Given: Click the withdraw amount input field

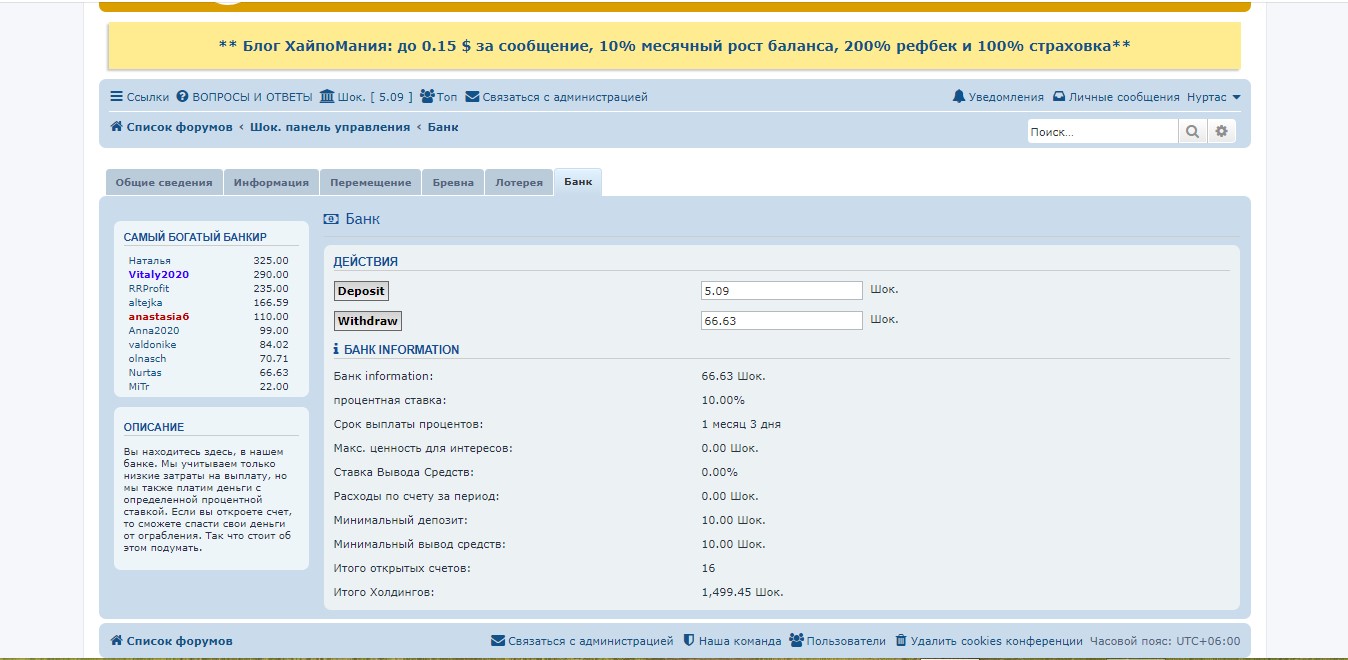Looking at the screenshot, I should (x=781, y=321).
